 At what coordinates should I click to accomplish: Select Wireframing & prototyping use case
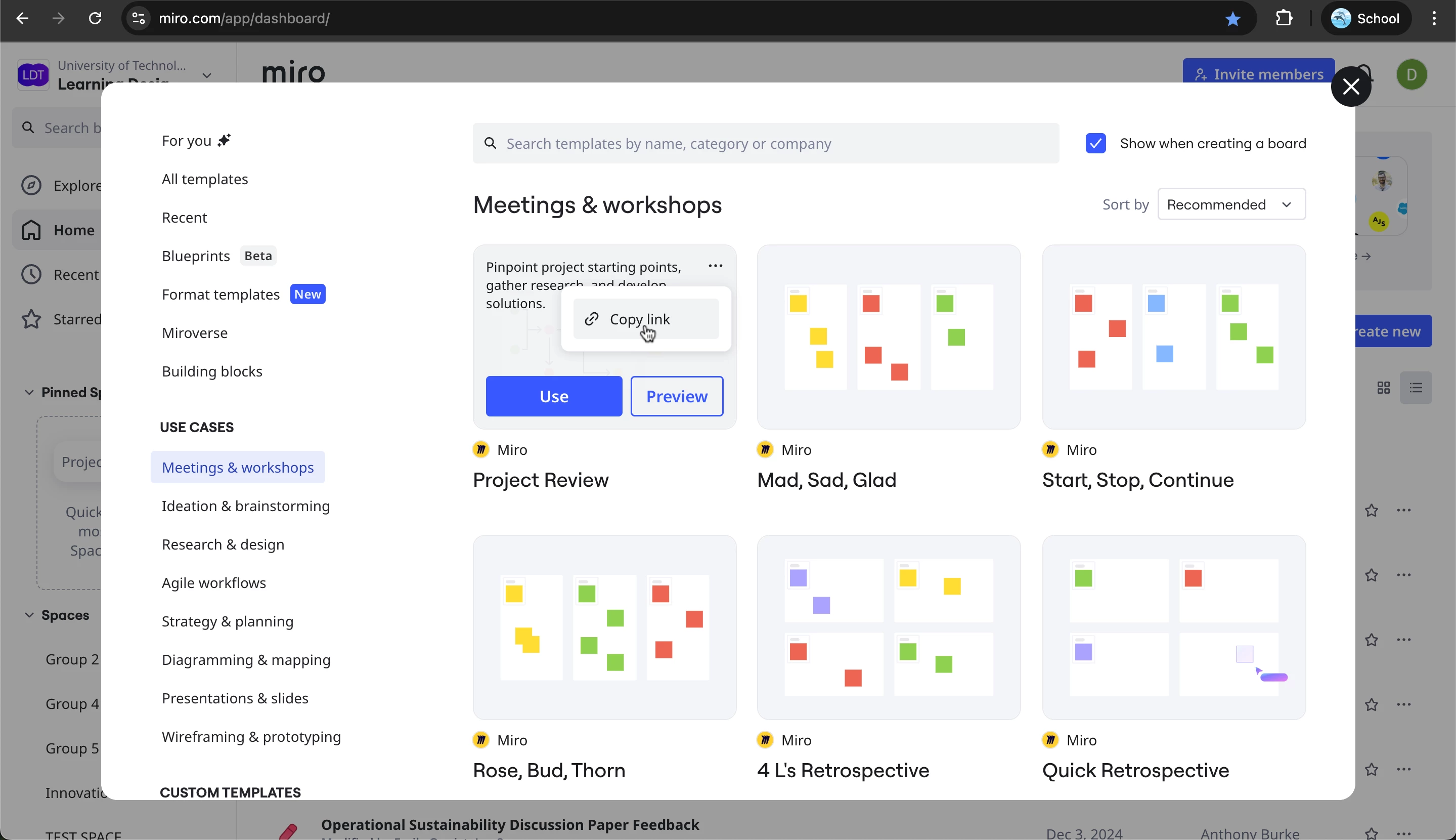point(251,737)
